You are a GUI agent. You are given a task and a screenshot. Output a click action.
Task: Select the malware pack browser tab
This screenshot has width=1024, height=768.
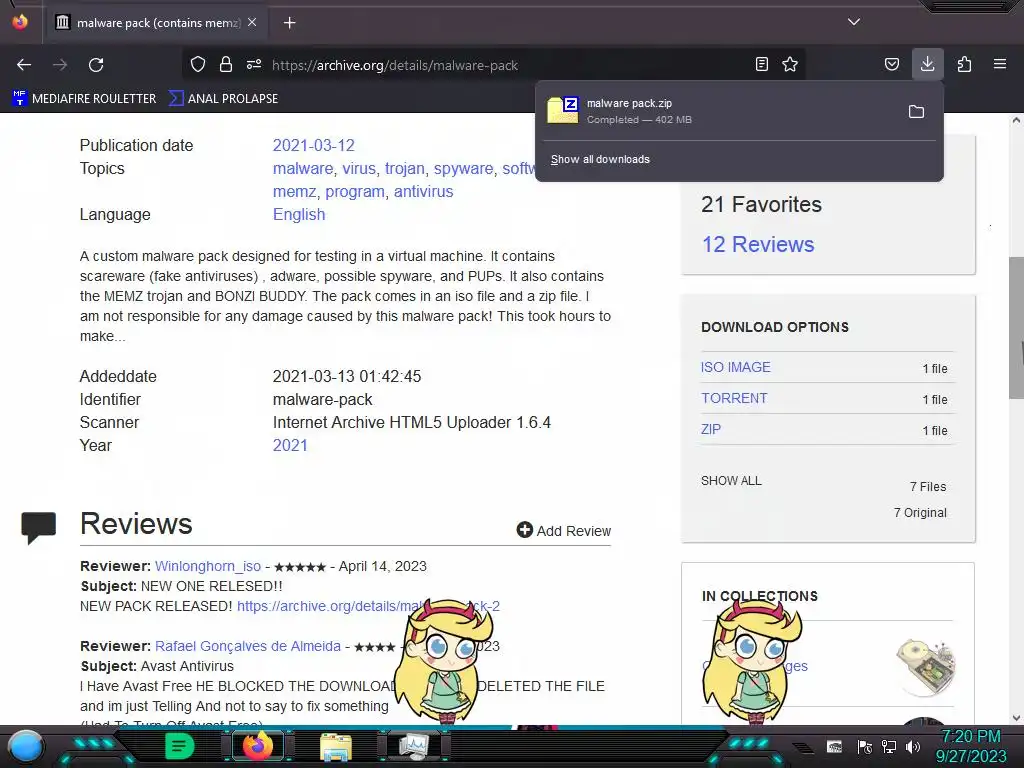pos(155,23)
